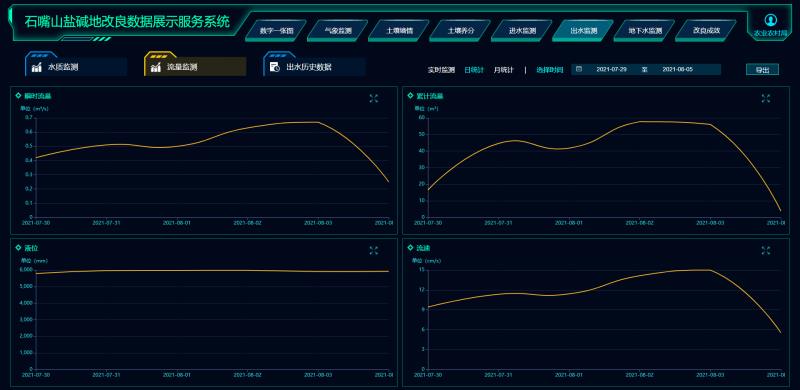Select the 日统计 view mode
The height and width of the screenshot is (390, 800).
[474, 70]
